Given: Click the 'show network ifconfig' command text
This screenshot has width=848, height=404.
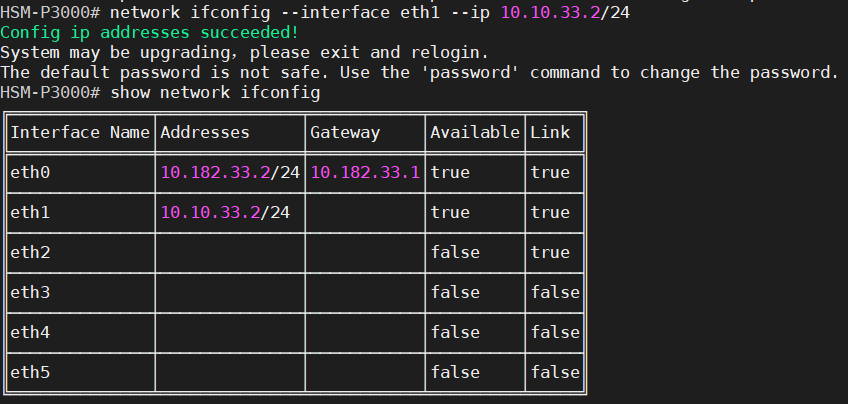Looking at the screenshot, I should [215, 92].
